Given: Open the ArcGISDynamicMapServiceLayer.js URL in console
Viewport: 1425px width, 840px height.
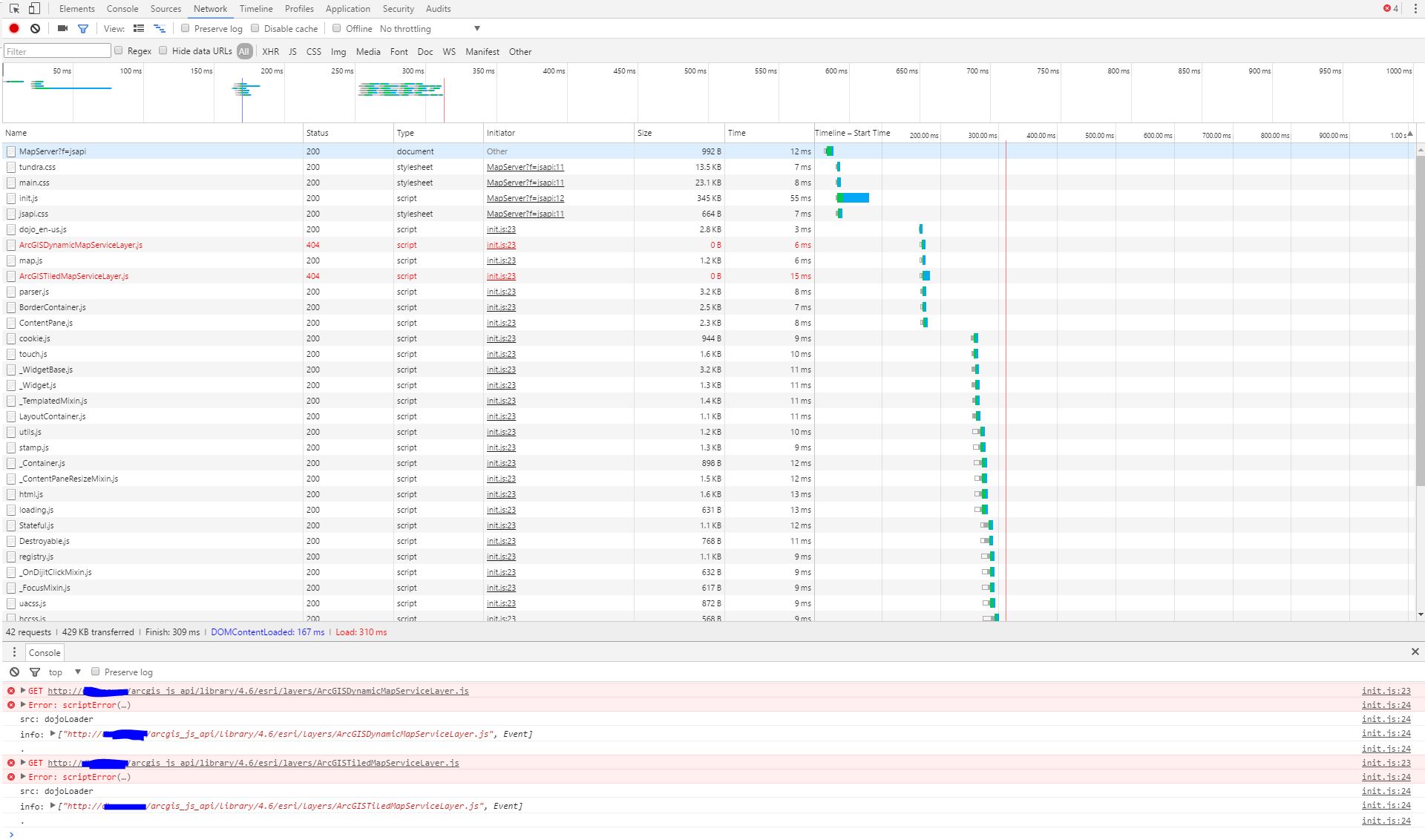Looking at the screenshot, I should [x=258, y=690].
